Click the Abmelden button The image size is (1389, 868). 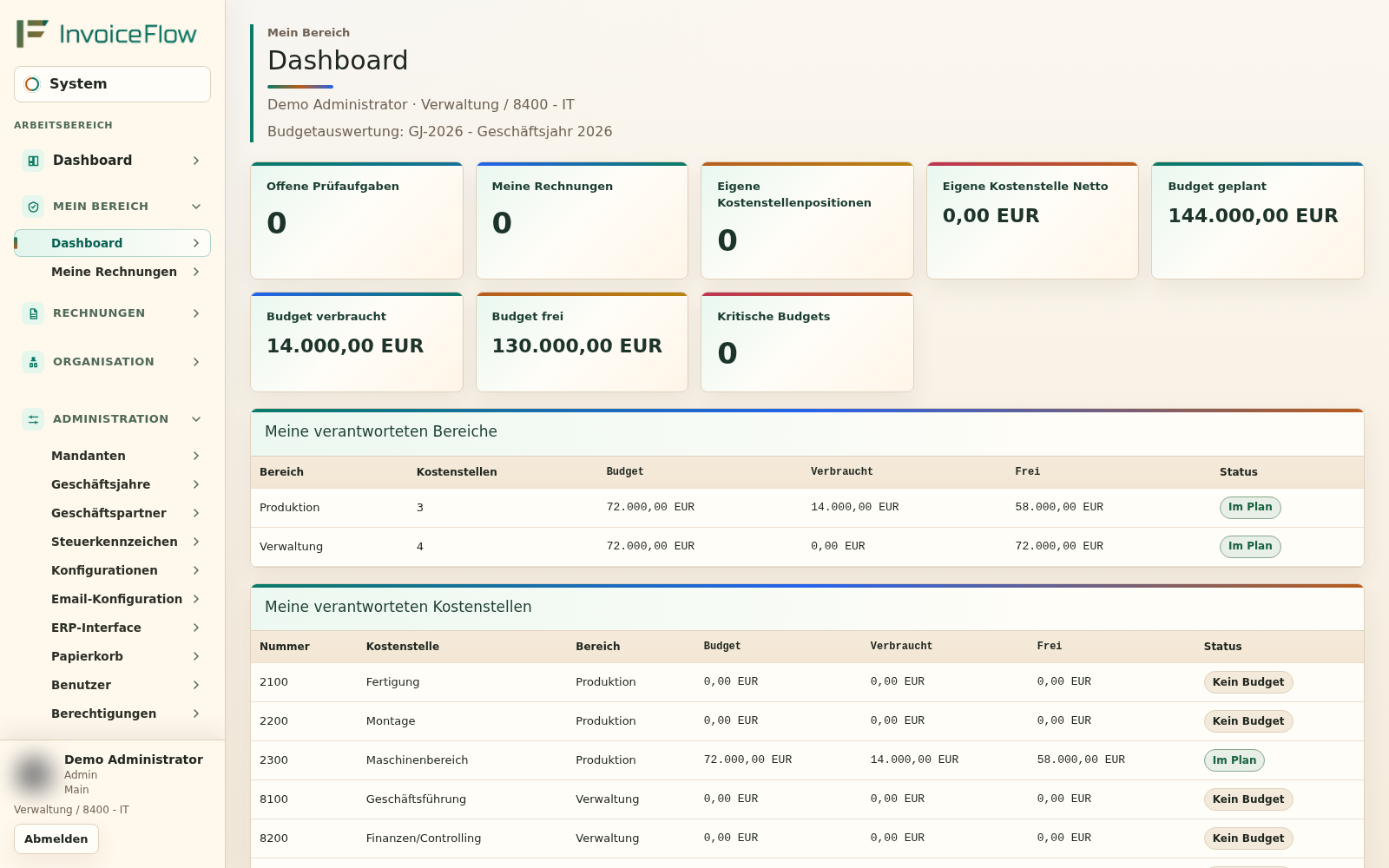(x=56, y=839)
